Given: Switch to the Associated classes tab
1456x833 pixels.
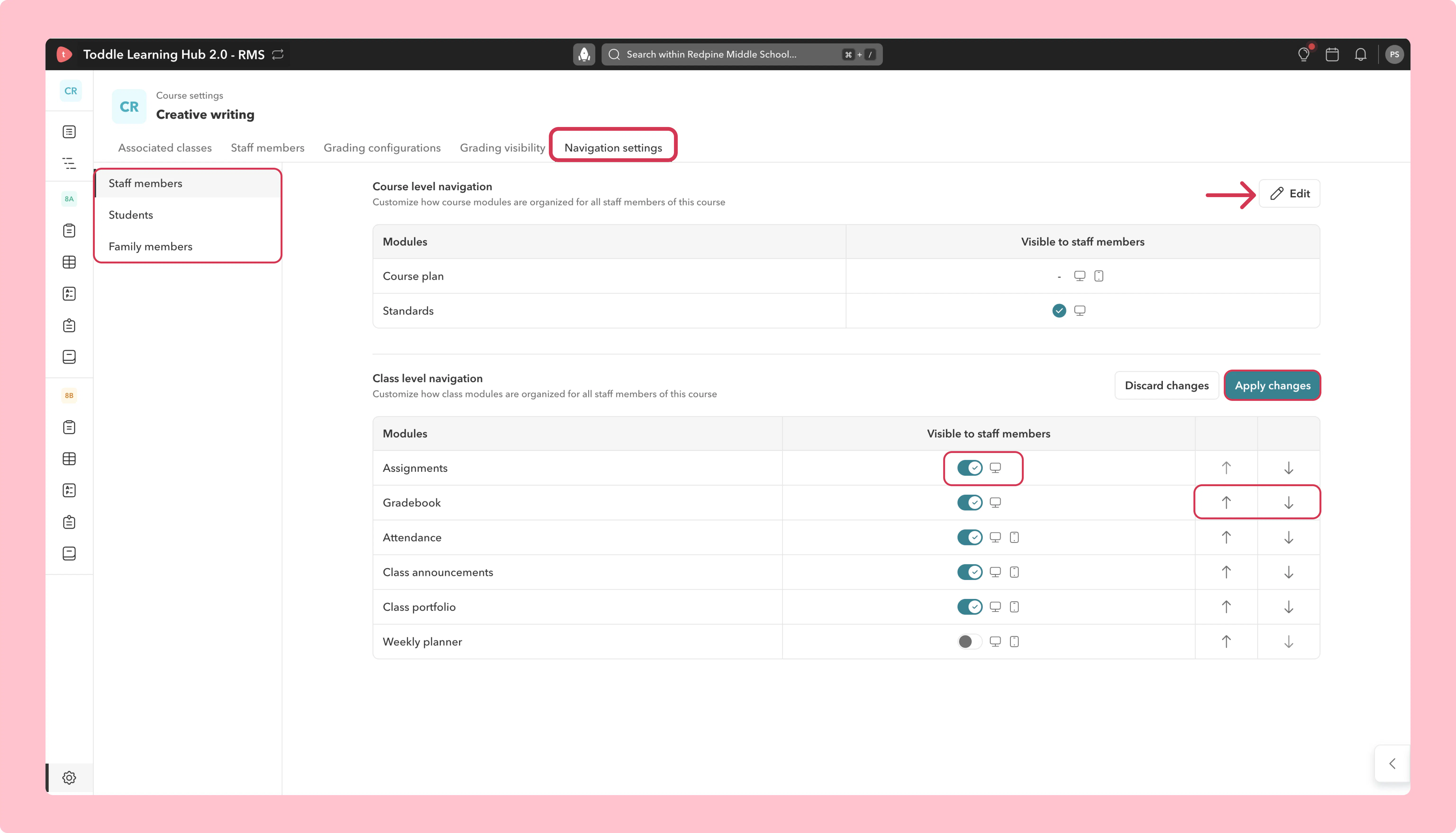Looking at the screenshot, I should tap(165, 148).
